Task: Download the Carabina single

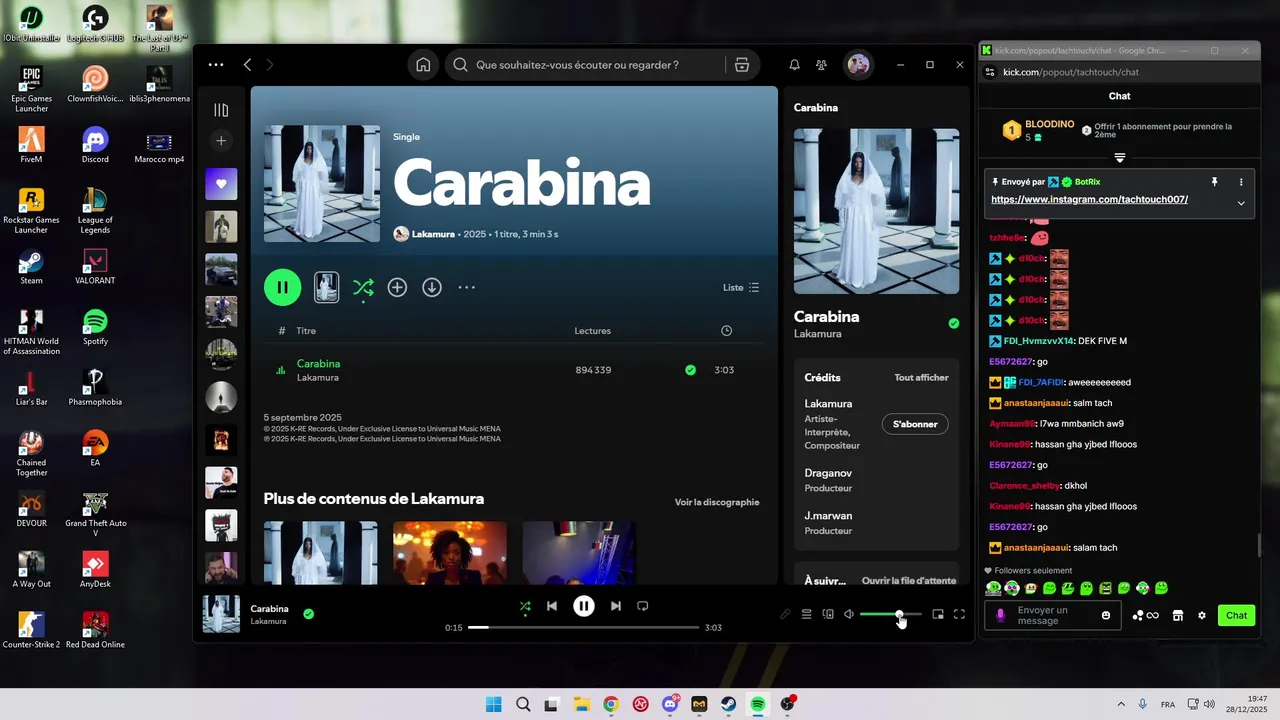Action: [432, 287]
